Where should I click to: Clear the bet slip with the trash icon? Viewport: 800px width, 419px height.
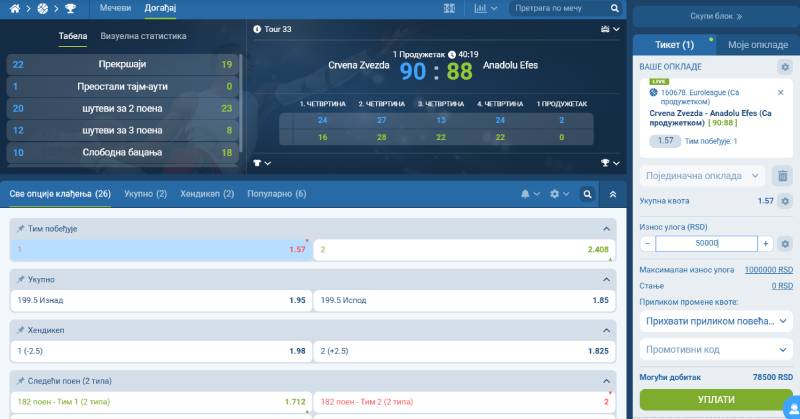[x=782, y=176]
